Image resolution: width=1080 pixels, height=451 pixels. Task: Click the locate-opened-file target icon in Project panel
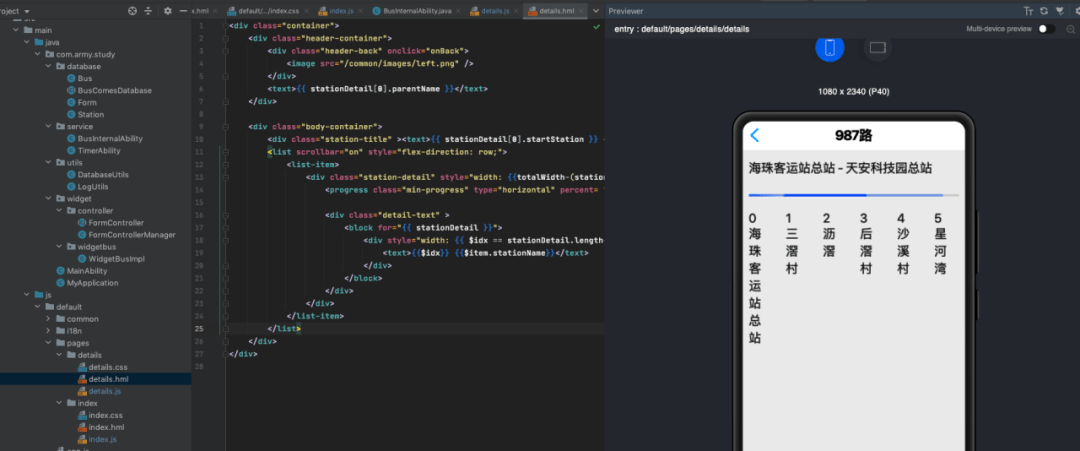tap(133, 11)
